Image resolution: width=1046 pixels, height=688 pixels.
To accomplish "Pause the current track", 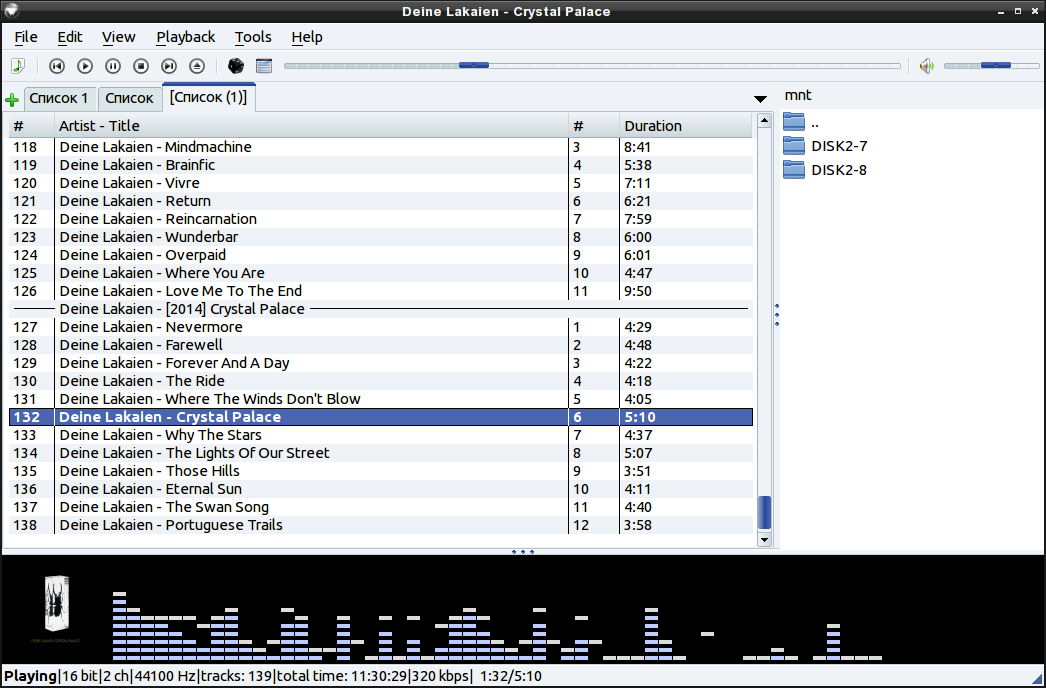I will (x=113, y=66).
